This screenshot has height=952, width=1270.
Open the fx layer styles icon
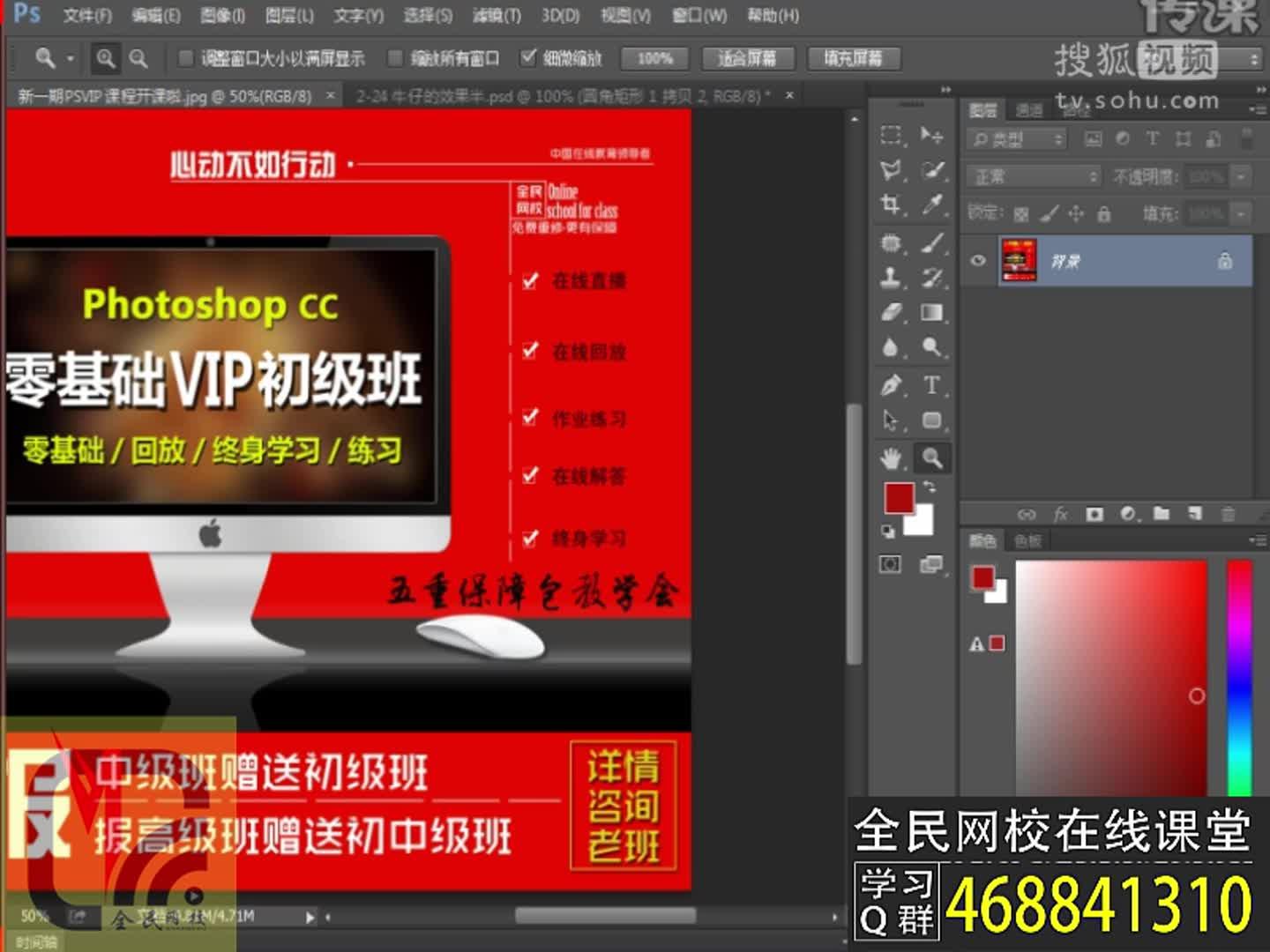pyautogui.click(x=1061, y=514)
